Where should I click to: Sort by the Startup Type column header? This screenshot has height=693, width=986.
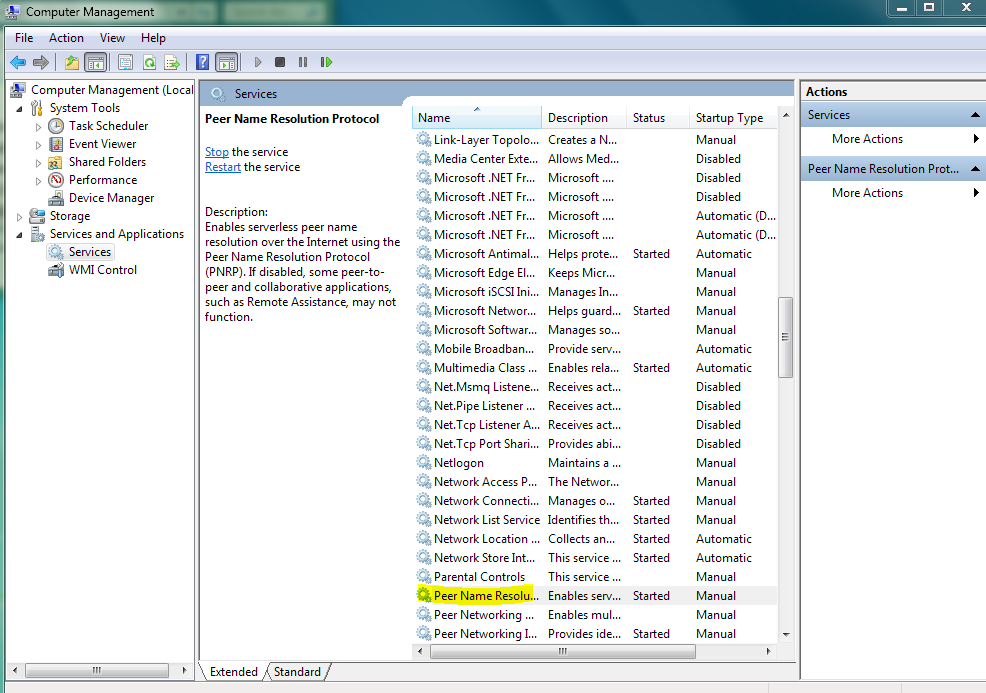733,118
